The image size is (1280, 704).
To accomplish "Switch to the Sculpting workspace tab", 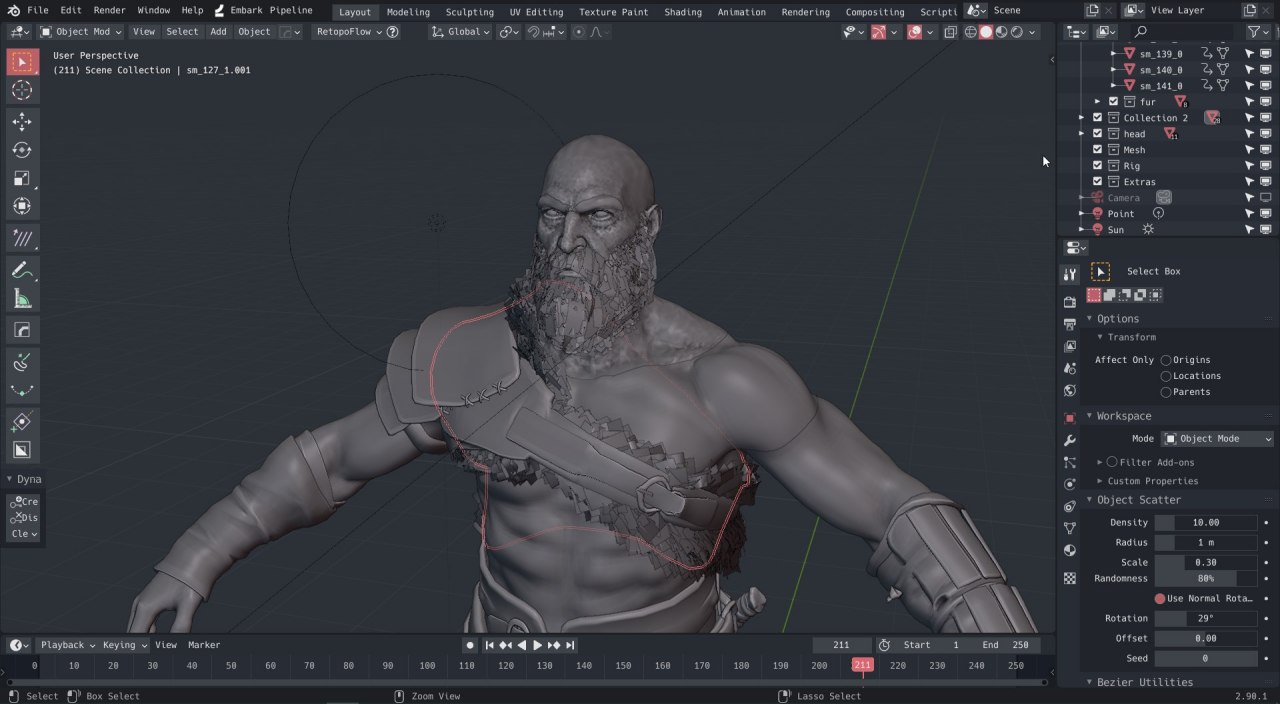I will (469, 12).
